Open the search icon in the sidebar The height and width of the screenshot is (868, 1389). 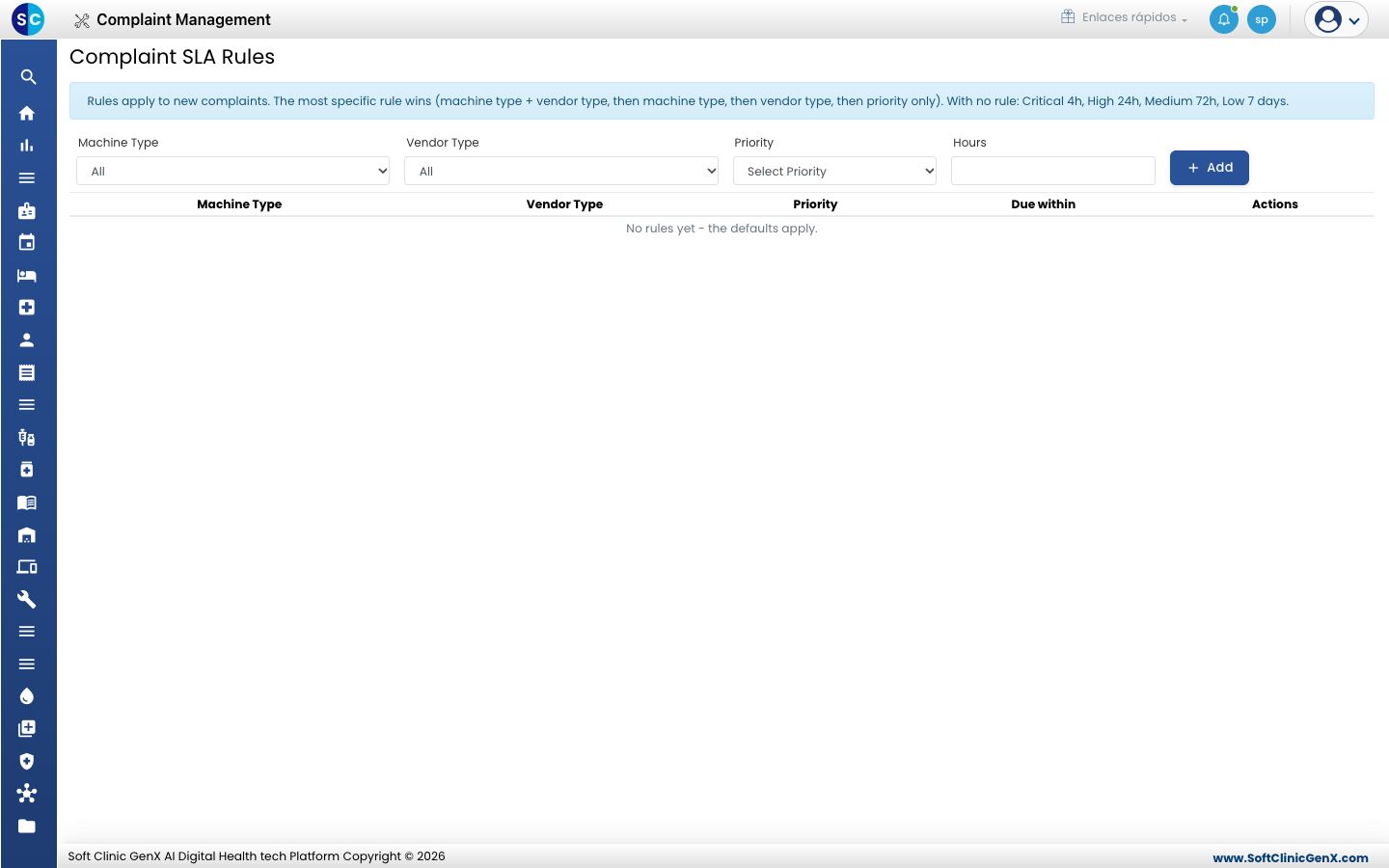coord(27,77)
